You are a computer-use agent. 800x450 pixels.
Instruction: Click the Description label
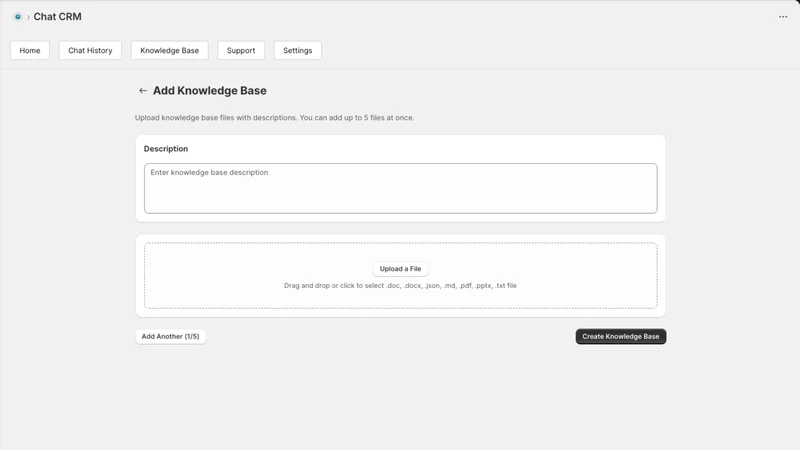(x=166, y=149)
